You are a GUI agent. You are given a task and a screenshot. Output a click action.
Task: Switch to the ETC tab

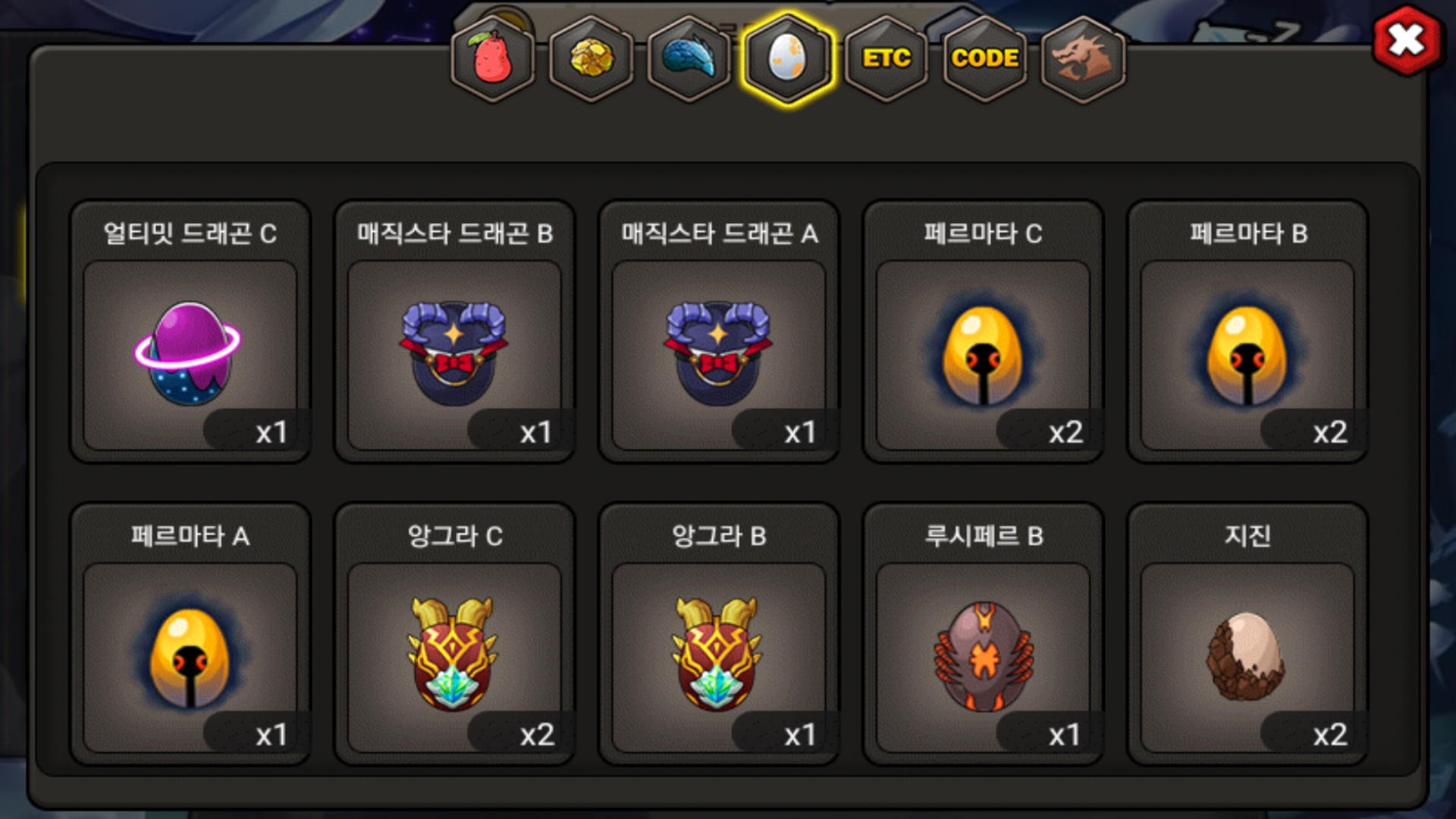pyautogui.click(x=886, y=58)
